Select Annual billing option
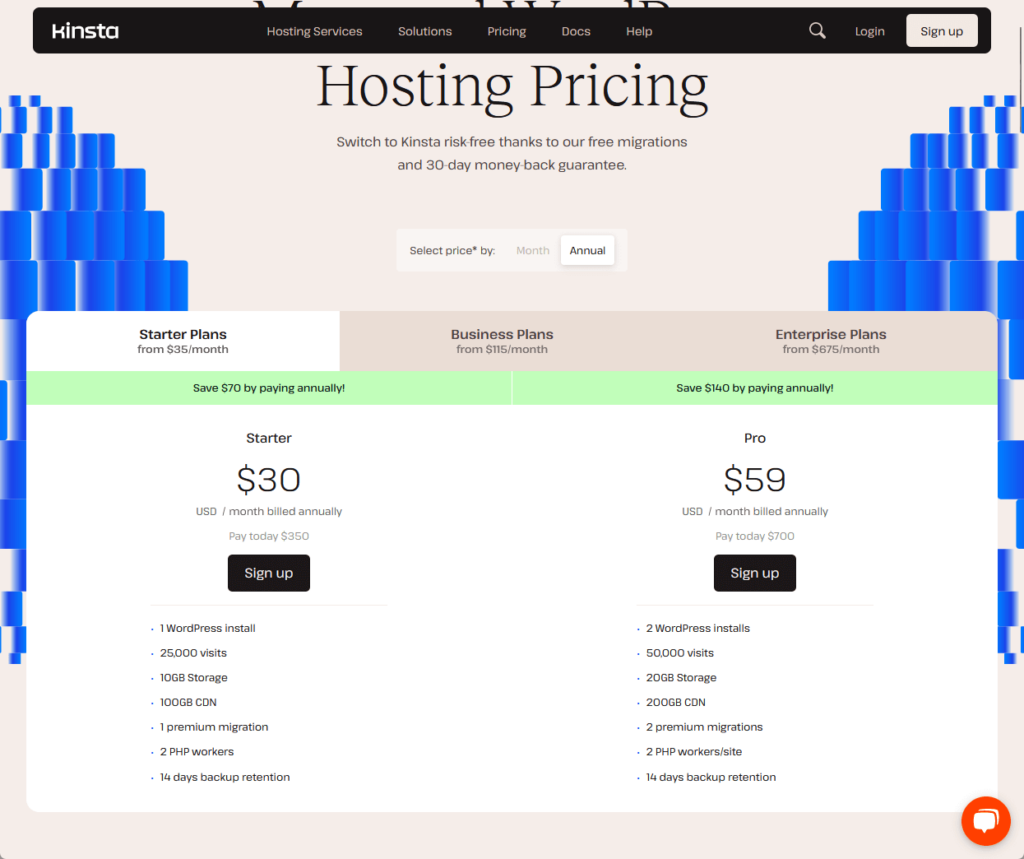 click(587, 250)
